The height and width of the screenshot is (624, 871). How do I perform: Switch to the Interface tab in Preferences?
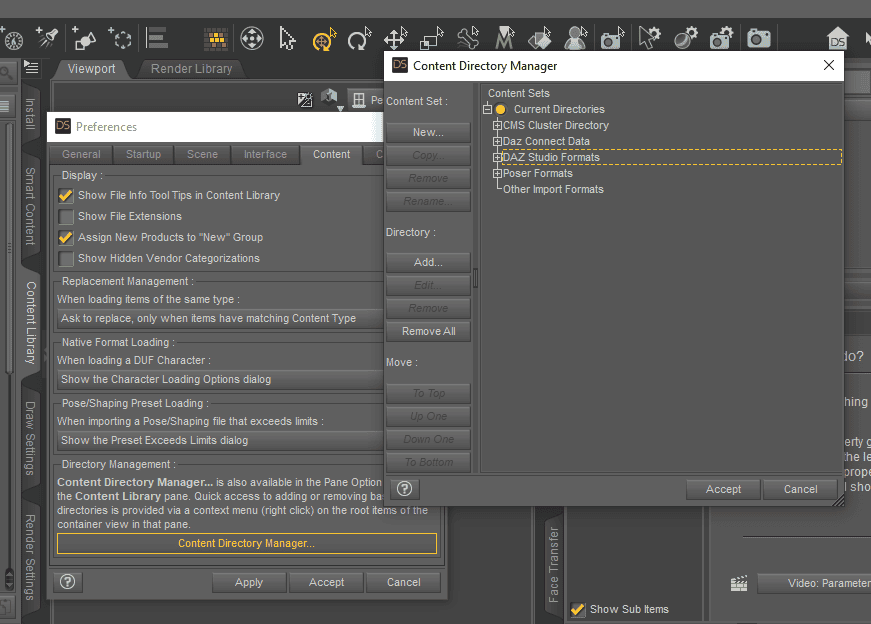[x=264, y=154]
